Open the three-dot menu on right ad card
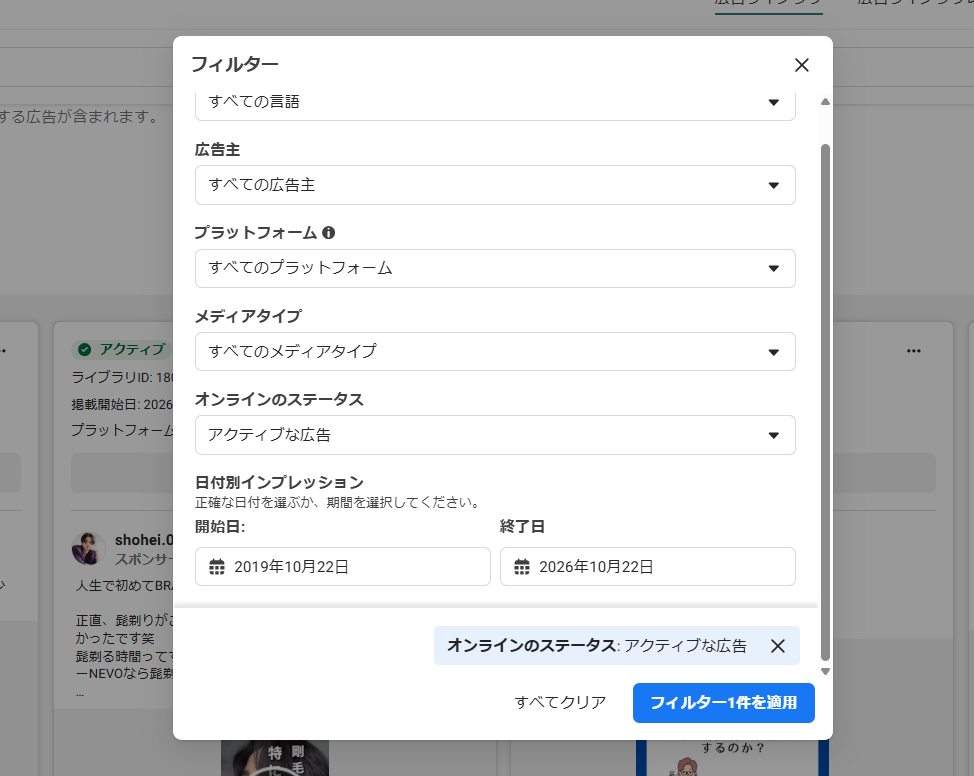 click(914, 351)
